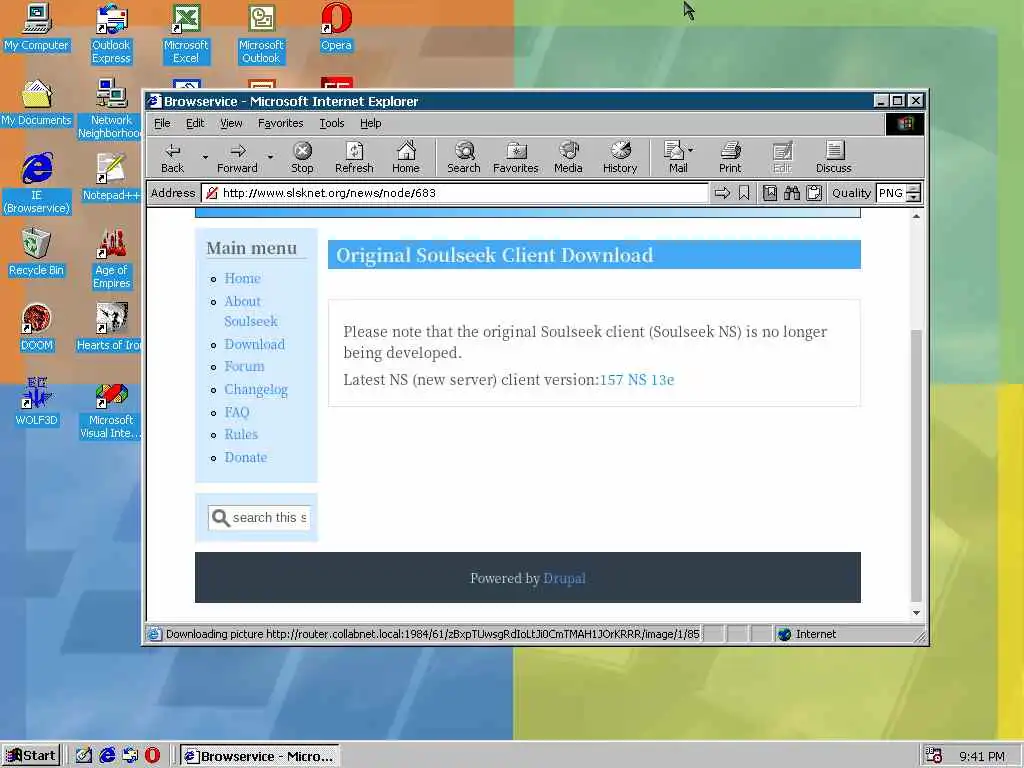
Task: Select the Microsoft Visual InterDev desktop icon
Action: 110,409
